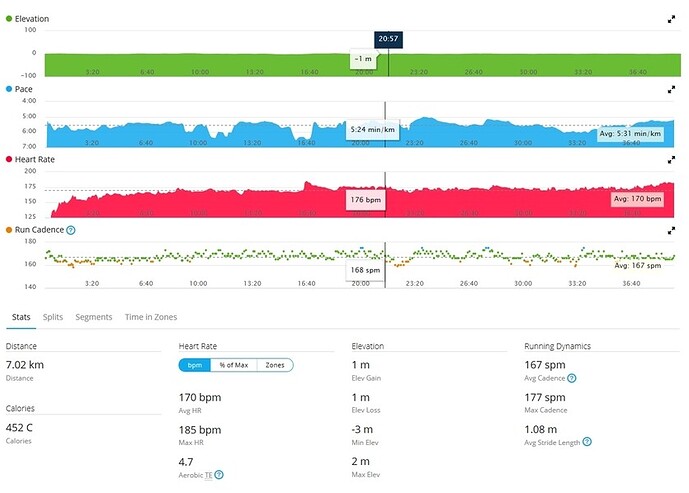
Task: Expand the Run Cadence chart to full screen
Action: tap(670, 229)
